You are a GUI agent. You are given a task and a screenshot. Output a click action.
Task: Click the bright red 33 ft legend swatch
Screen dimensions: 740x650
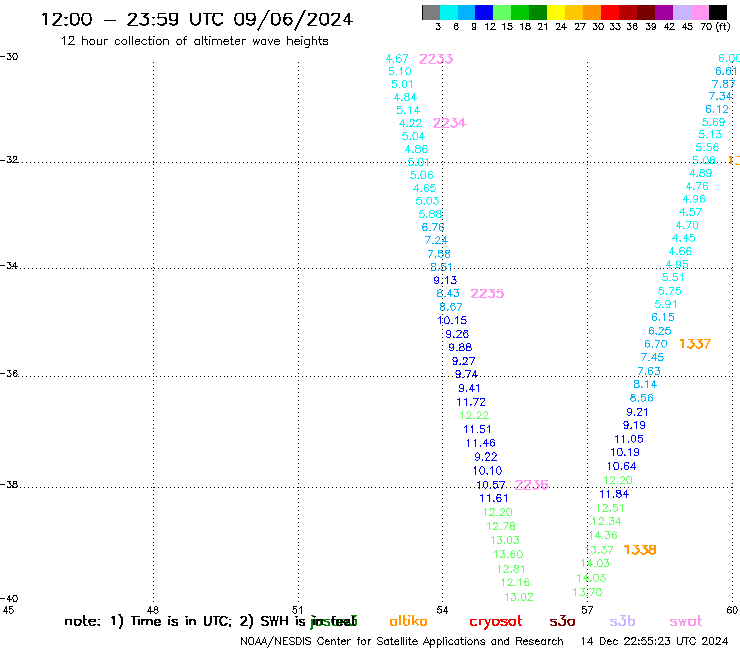pyautogui.click(x=609, y=12)
